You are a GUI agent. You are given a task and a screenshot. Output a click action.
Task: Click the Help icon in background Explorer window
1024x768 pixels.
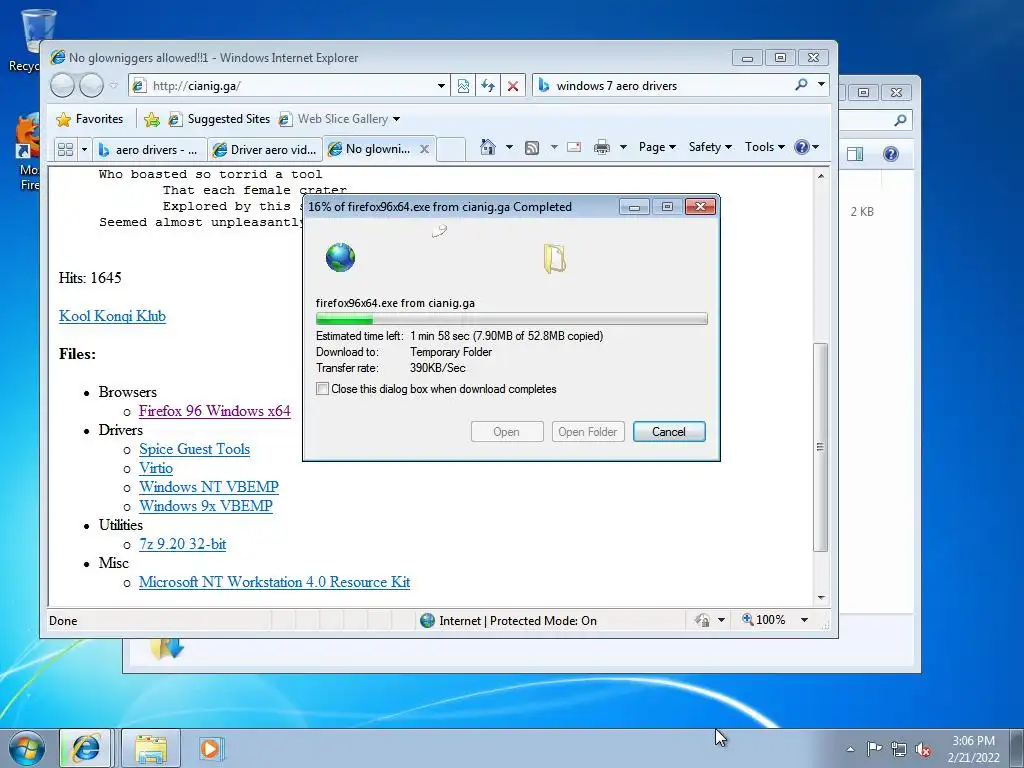coord(890,154)
